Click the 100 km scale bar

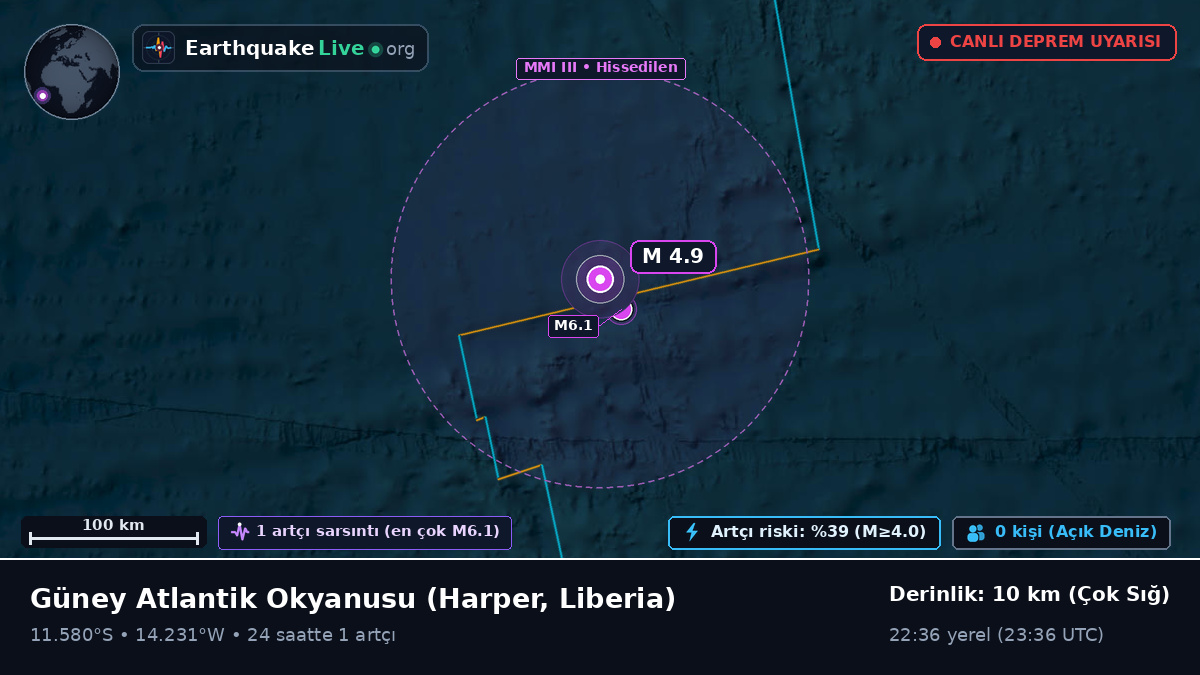coord(114,532)
